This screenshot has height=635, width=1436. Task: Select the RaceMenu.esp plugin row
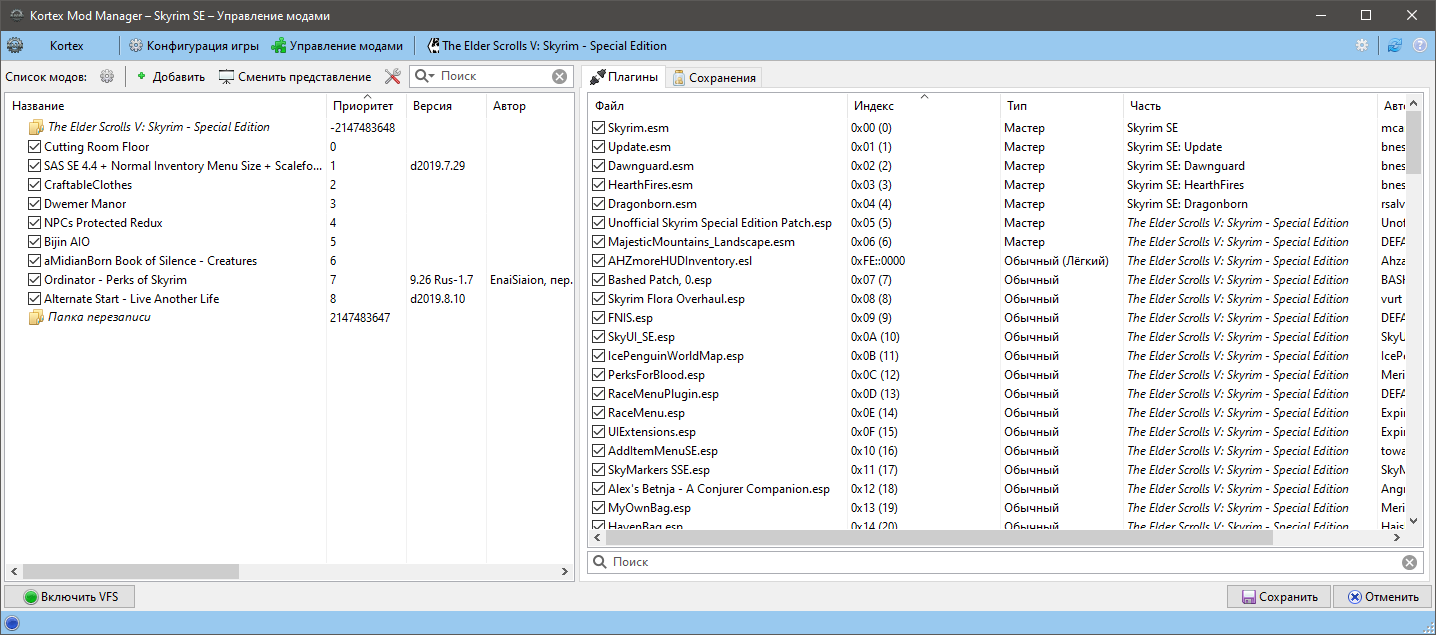pos(997,412)
